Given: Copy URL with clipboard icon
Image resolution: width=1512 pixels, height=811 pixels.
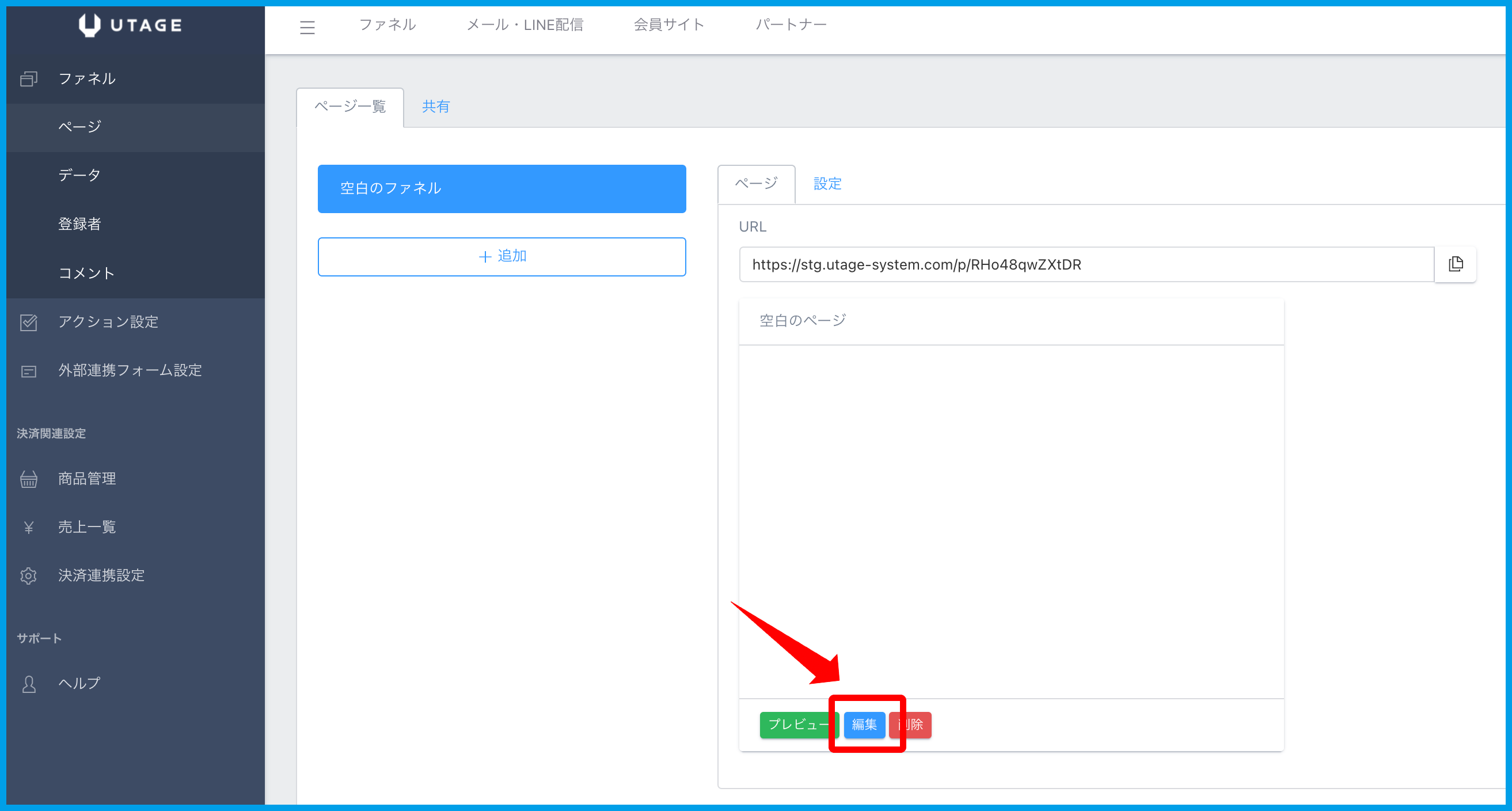Looking at the screenshot, I should pos(1455,264).
